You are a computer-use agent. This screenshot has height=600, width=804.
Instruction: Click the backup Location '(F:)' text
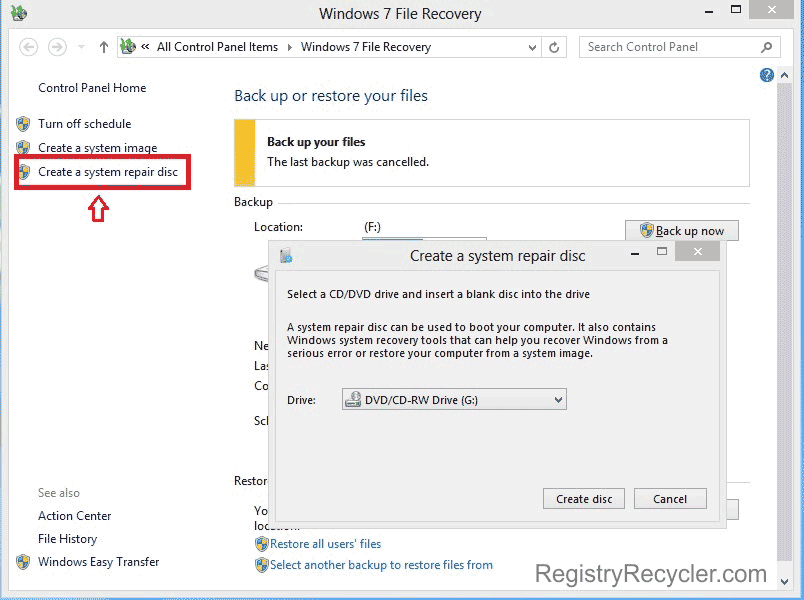coord(372,227)
